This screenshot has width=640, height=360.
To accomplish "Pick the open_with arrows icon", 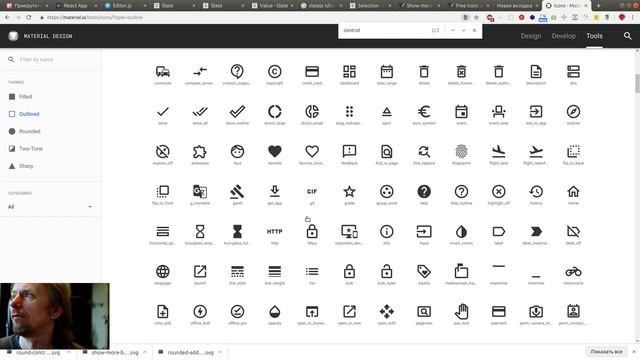I will (387, 311).
